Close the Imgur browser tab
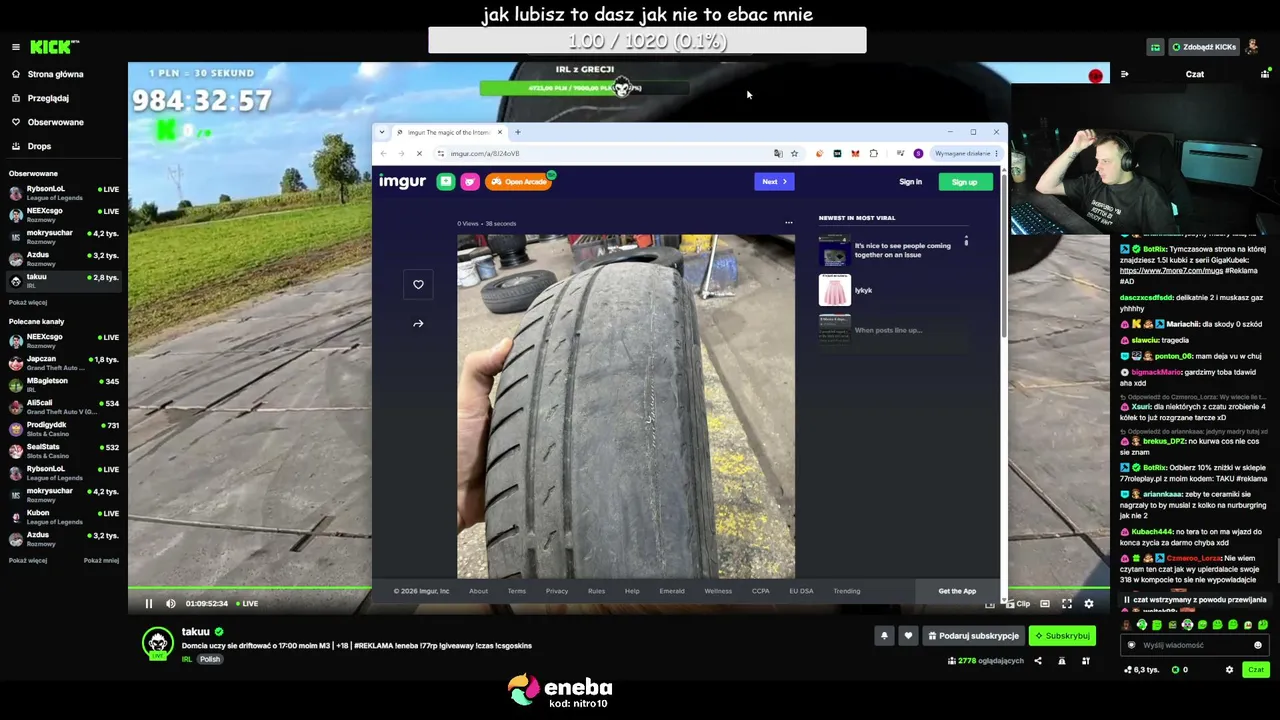 click(x=499, y=132)
